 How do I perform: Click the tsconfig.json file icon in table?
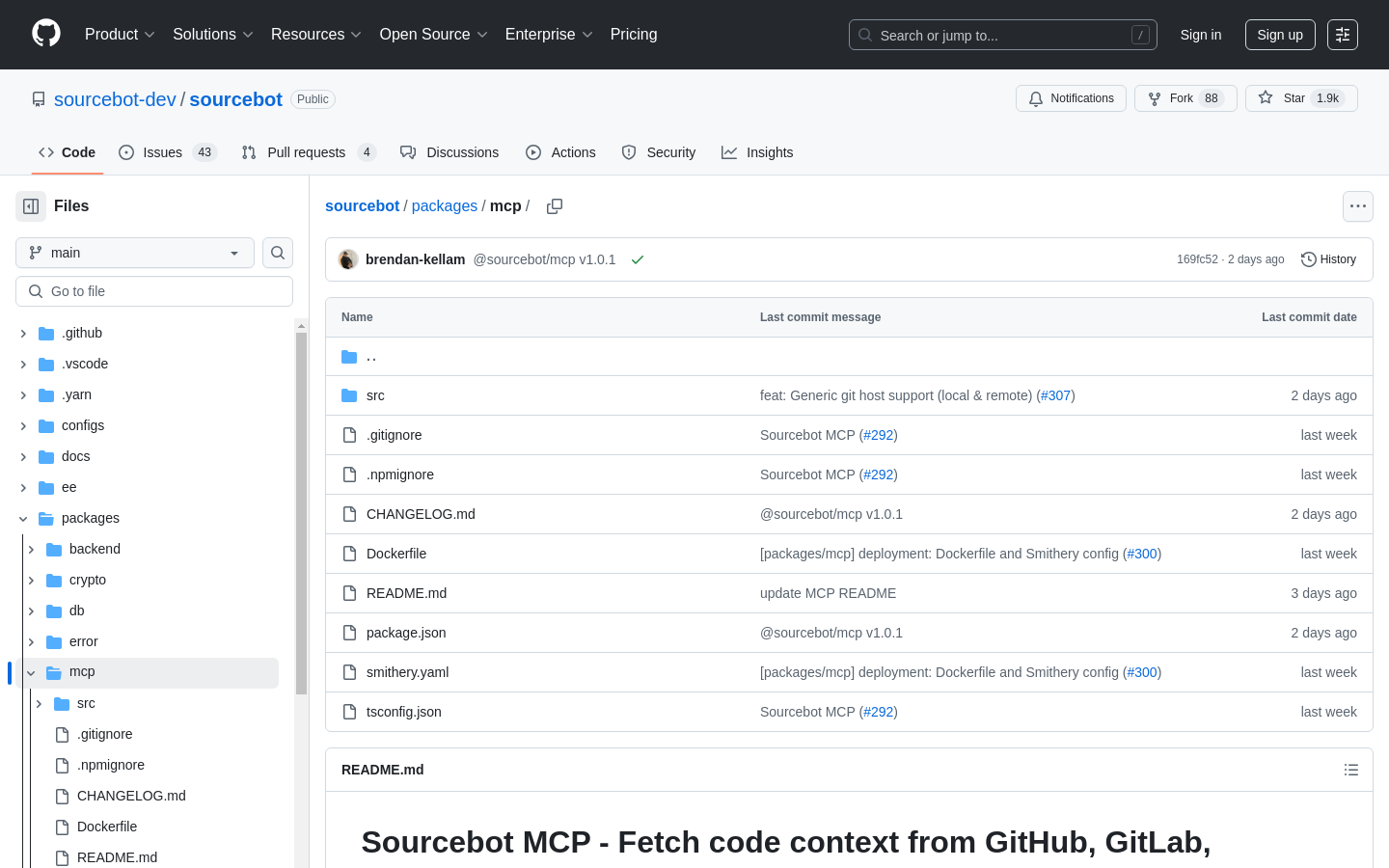pos(349,712)
